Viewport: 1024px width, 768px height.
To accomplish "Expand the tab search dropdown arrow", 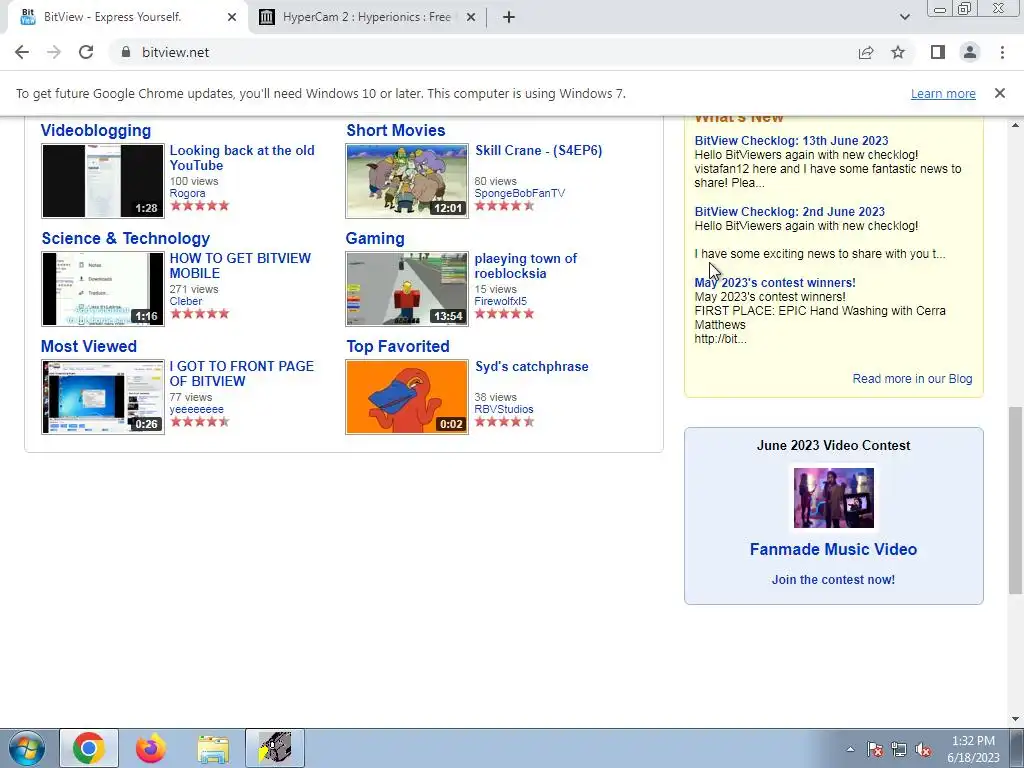I will [904, 18].
